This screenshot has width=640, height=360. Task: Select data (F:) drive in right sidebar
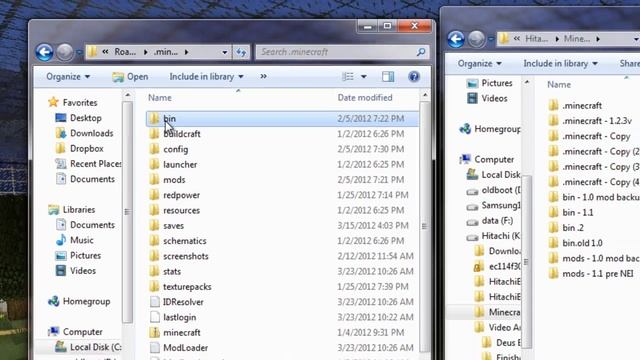(490, 221)
